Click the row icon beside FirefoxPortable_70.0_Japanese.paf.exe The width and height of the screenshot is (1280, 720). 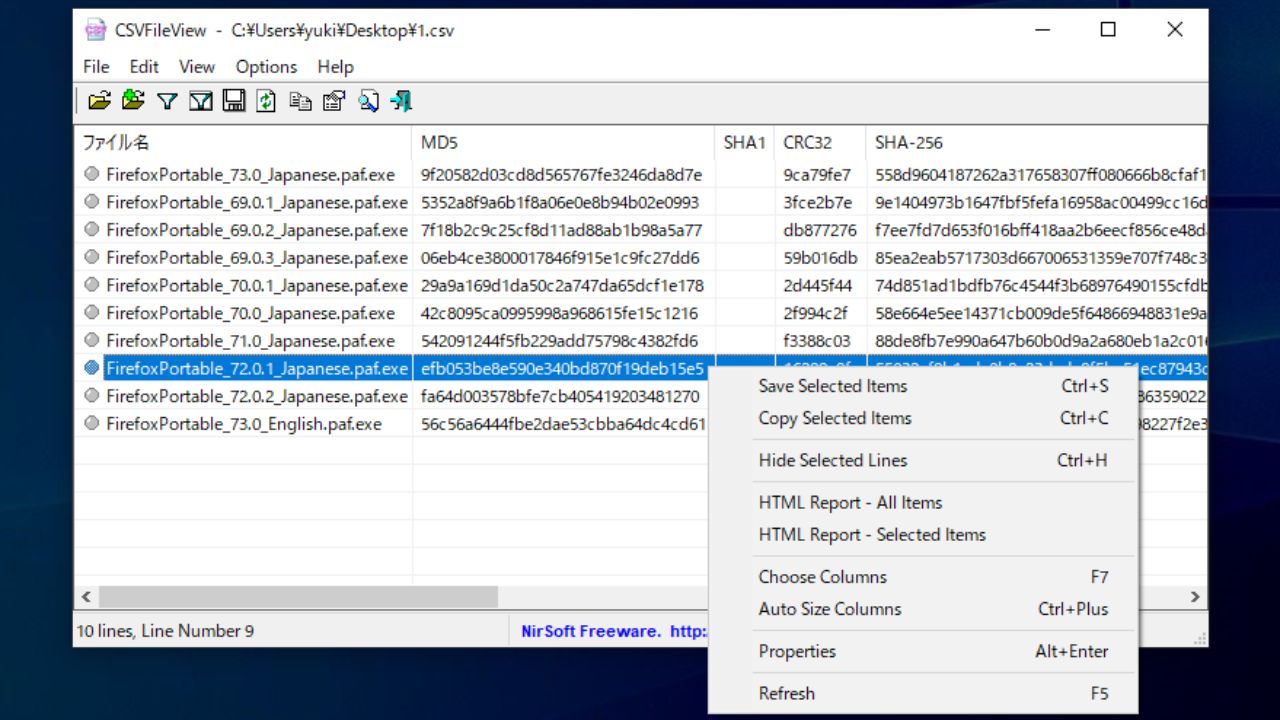coord(92,313)
